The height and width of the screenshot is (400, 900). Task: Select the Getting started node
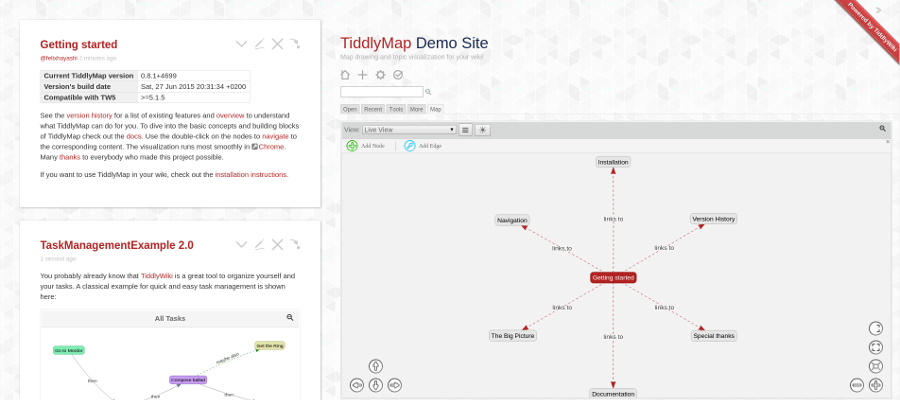[613, 278]
